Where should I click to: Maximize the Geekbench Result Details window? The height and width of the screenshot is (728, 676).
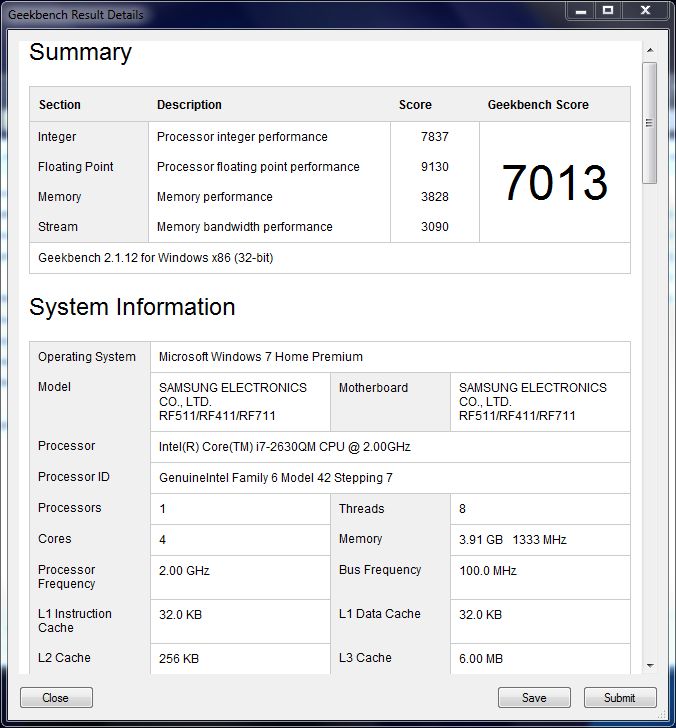[x=608, y=11]
